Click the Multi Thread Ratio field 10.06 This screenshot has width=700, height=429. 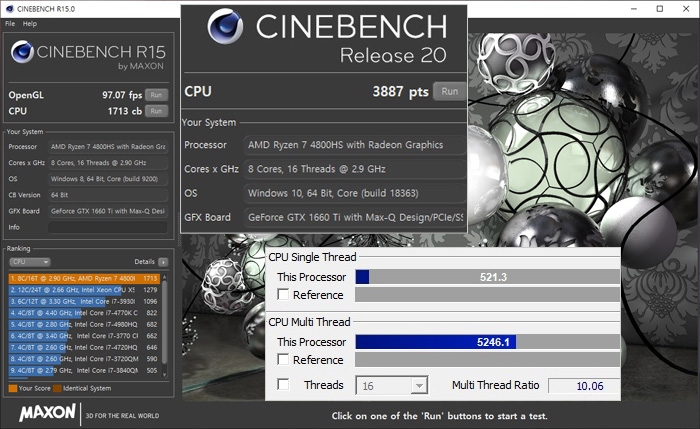point(584,386)
